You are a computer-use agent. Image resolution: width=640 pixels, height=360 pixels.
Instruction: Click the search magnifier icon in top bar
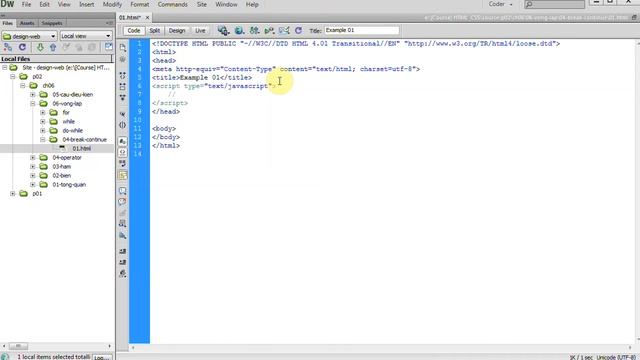[x=529, y=4]
